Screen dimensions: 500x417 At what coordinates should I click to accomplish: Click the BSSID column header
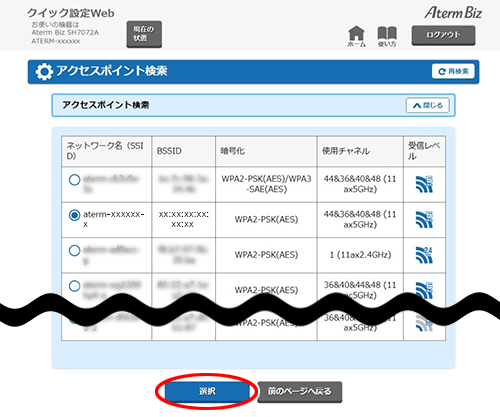tap(183, 151)
